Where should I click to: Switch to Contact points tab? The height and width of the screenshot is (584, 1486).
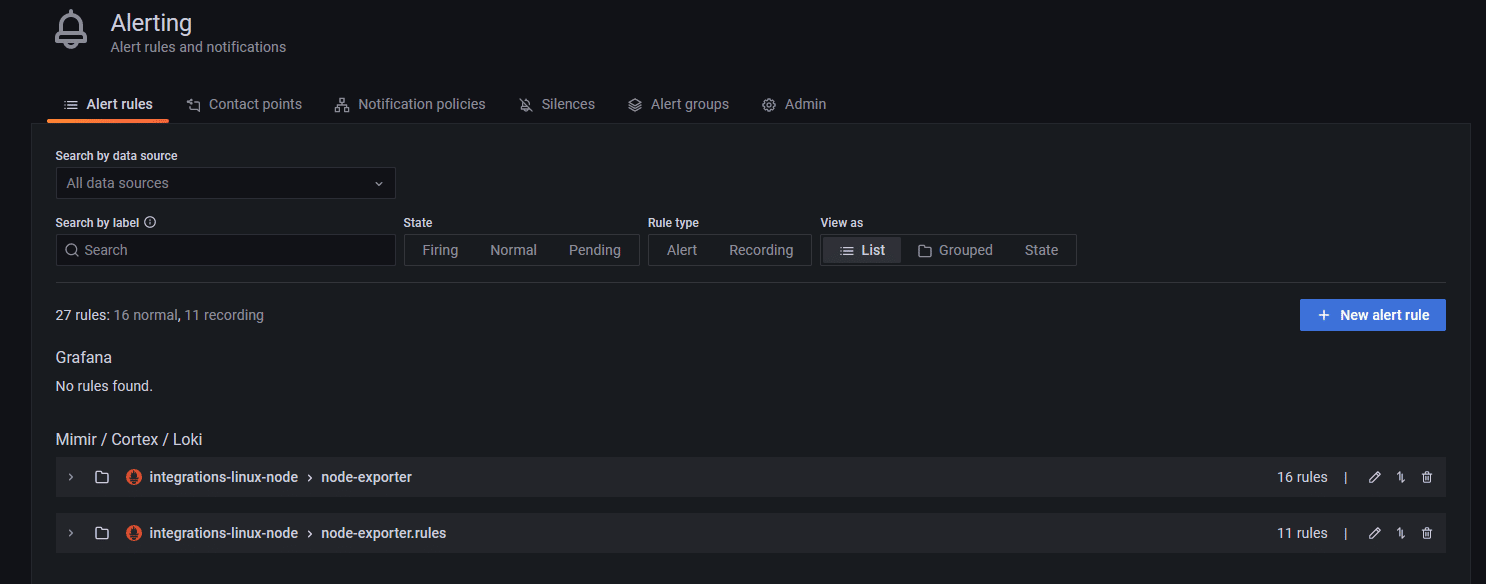(x=244, y=104)
